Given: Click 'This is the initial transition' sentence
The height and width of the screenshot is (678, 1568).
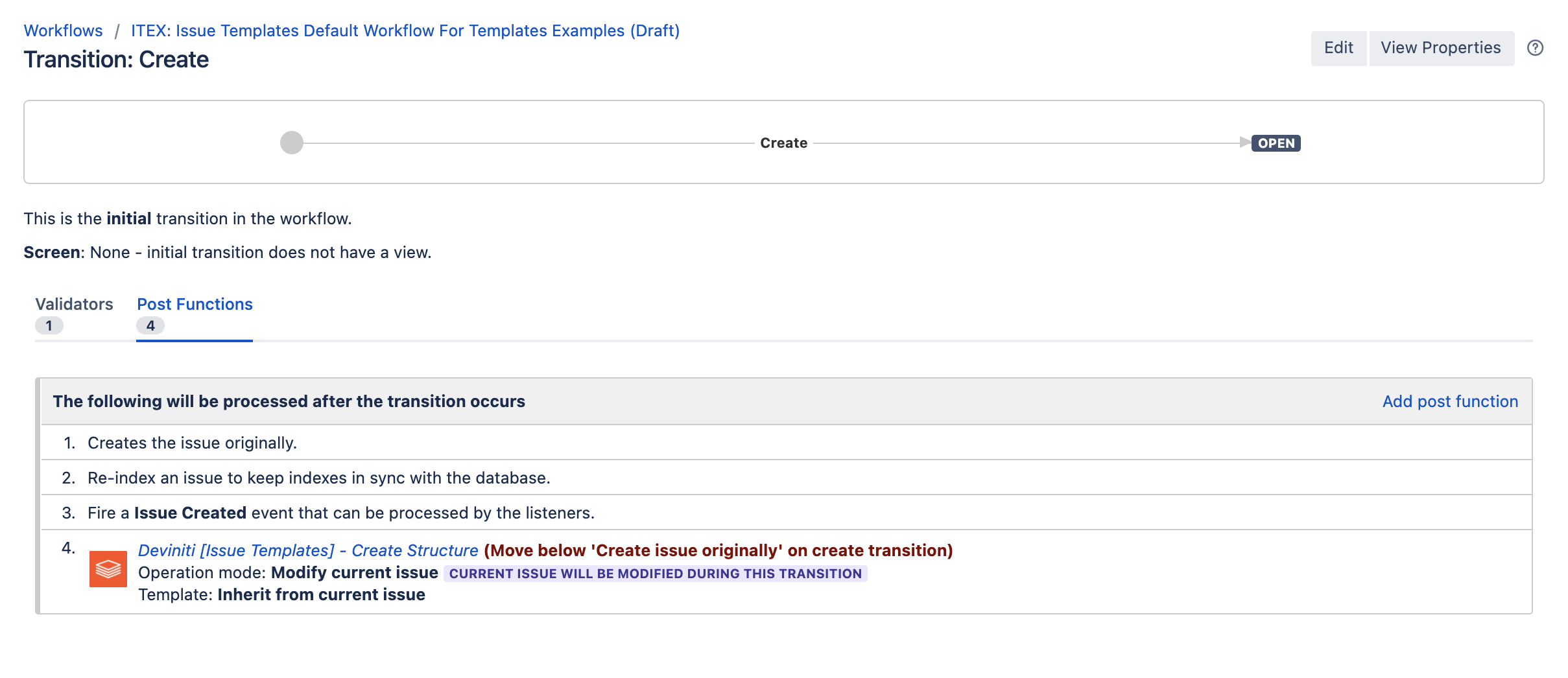Looking at the screenshot, I should pyautogui.click(x=187, y=218).
